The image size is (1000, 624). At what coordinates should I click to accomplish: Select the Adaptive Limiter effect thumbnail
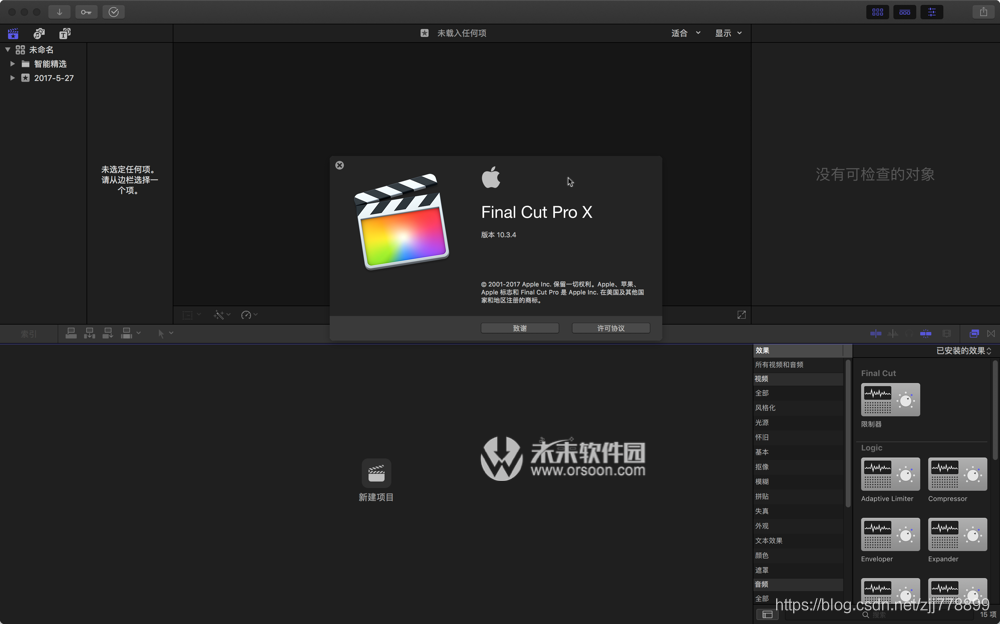coord(890,474)
